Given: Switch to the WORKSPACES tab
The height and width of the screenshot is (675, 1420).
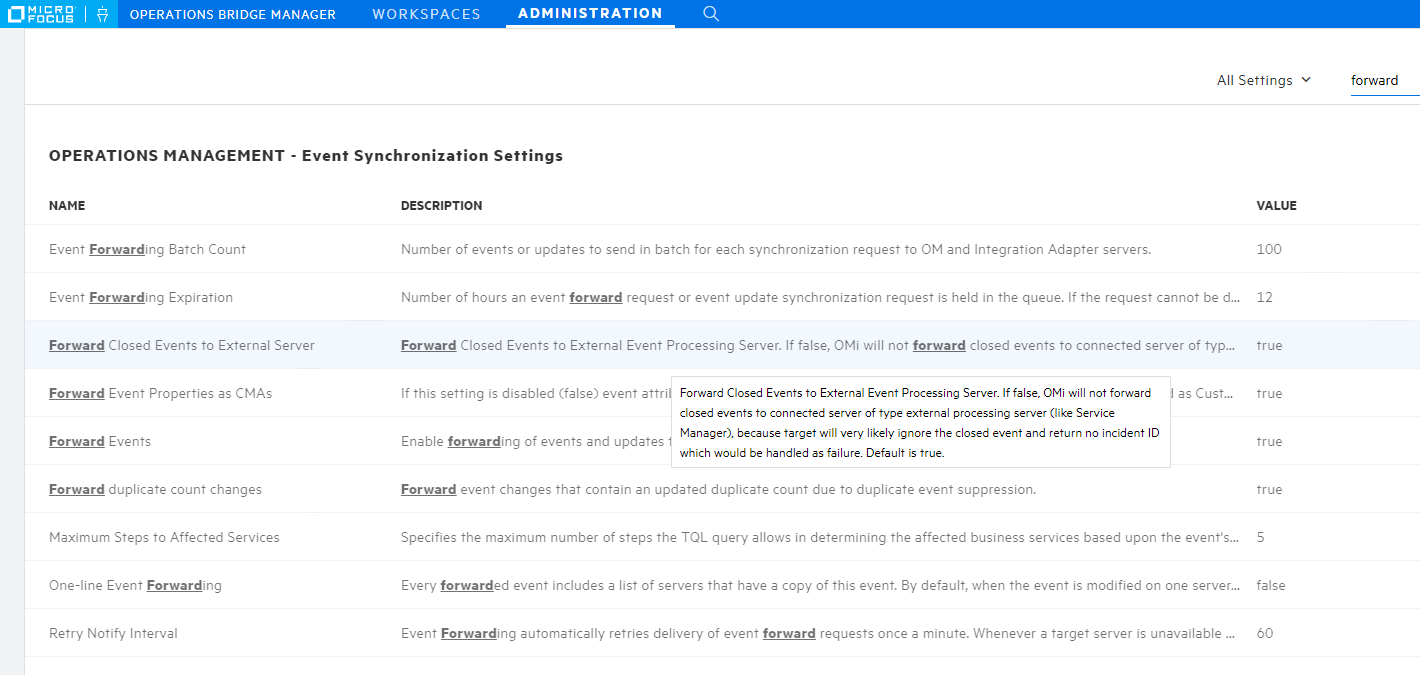Looking at the screenshot, I should pos(426,13).
